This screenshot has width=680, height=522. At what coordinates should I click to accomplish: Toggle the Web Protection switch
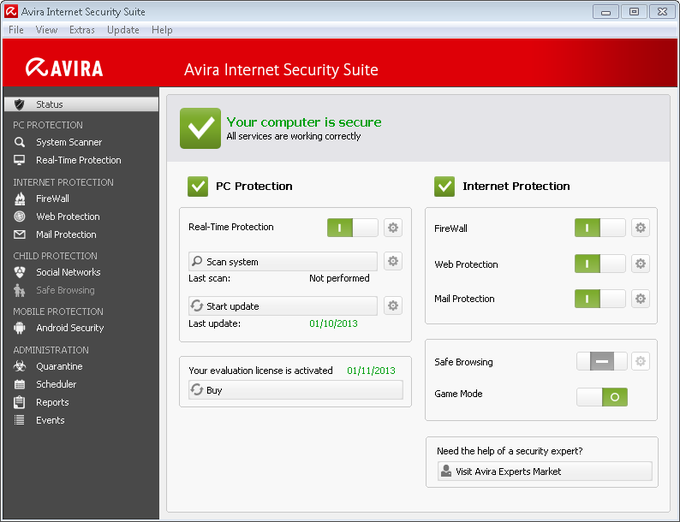tap(600, 264)
